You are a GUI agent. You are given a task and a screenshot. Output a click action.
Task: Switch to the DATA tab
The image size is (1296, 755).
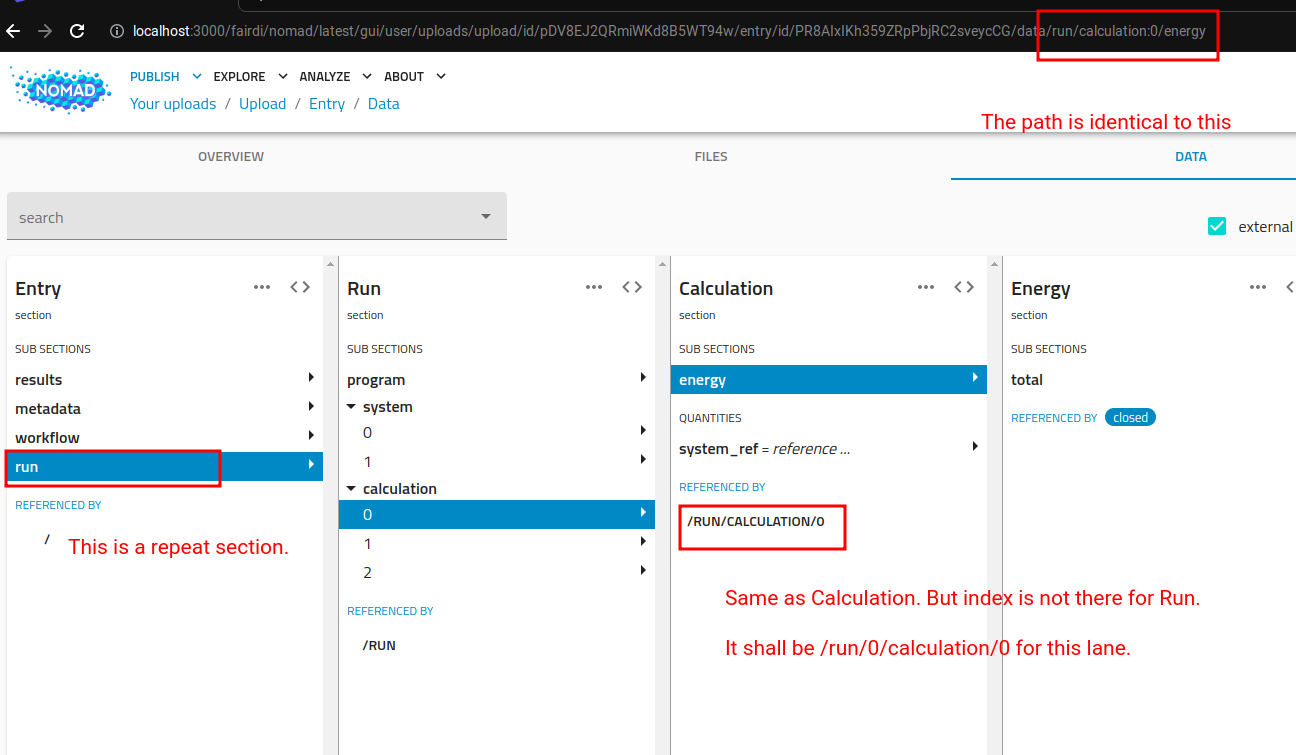coord(1191,157)
